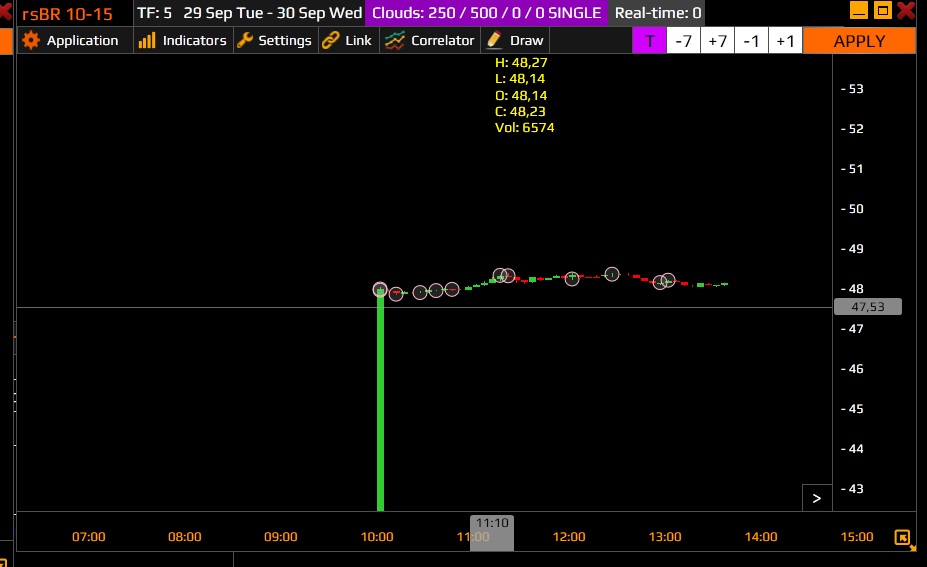This screenshot has width=927, height=567.
Task: Click the chain Link icon
Action: [330, 40]
